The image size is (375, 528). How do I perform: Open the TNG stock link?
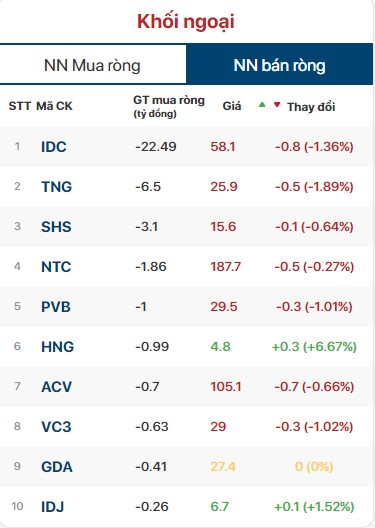pos(57,187)
